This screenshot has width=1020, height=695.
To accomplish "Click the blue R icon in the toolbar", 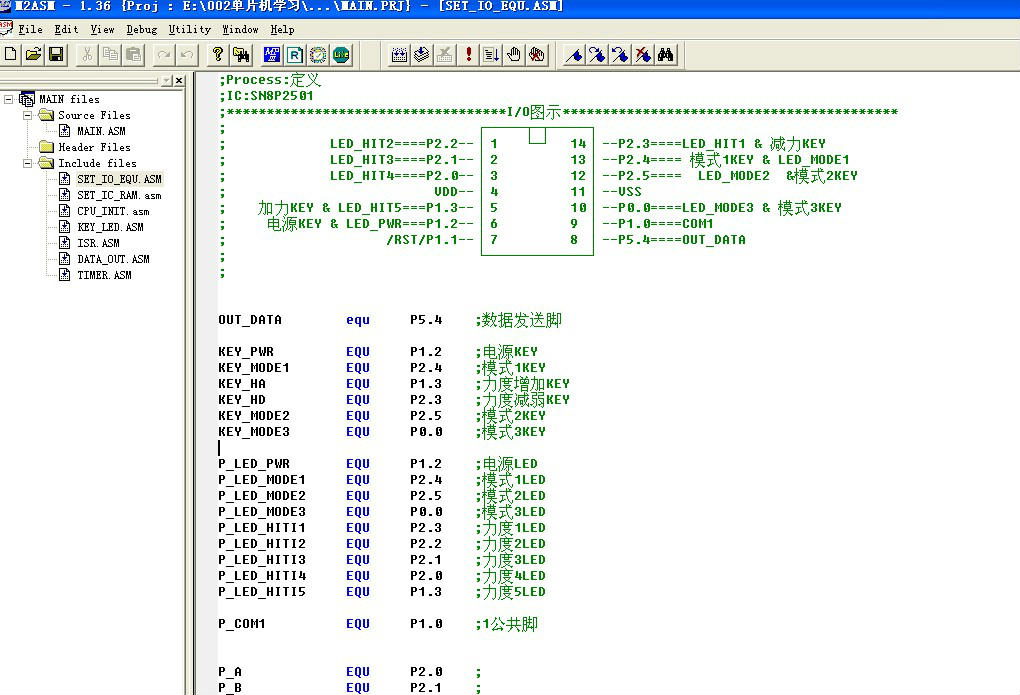I will tap(295, 54).
